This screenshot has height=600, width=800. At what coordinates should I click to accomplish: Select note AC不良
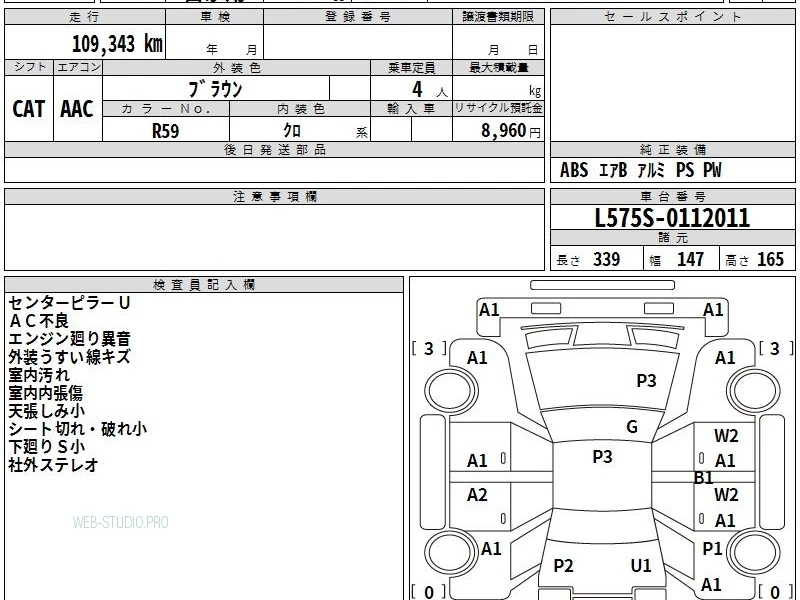click(x=38, y=321)
